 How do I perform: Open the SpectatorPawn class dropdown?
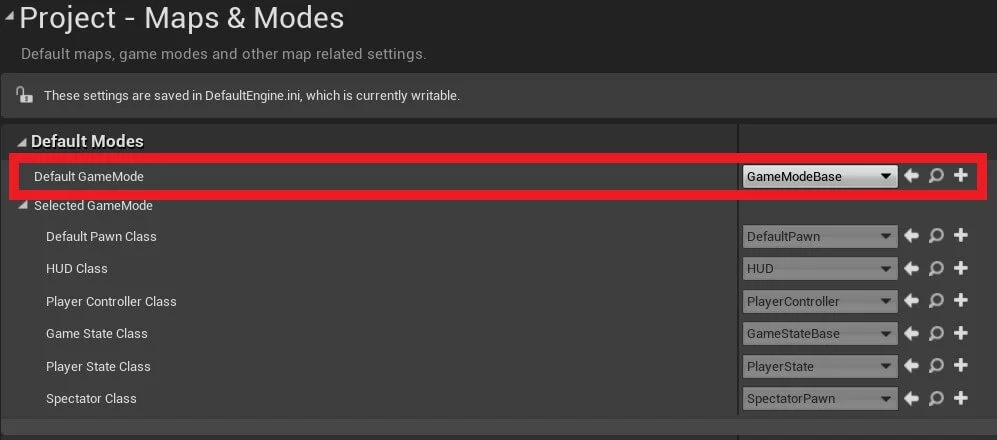point(820,399)
